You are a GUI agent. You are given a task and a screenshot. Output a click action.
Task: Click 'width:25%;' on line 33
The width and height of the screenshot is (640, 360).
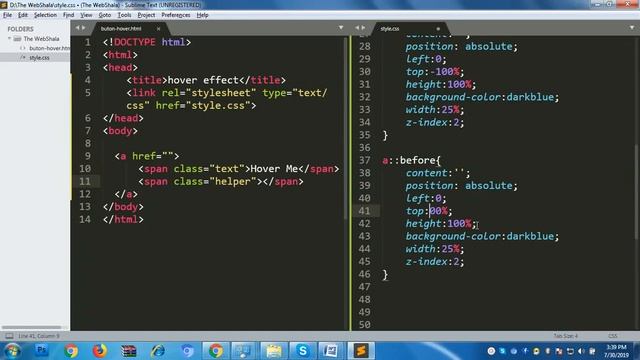[435, 109]
